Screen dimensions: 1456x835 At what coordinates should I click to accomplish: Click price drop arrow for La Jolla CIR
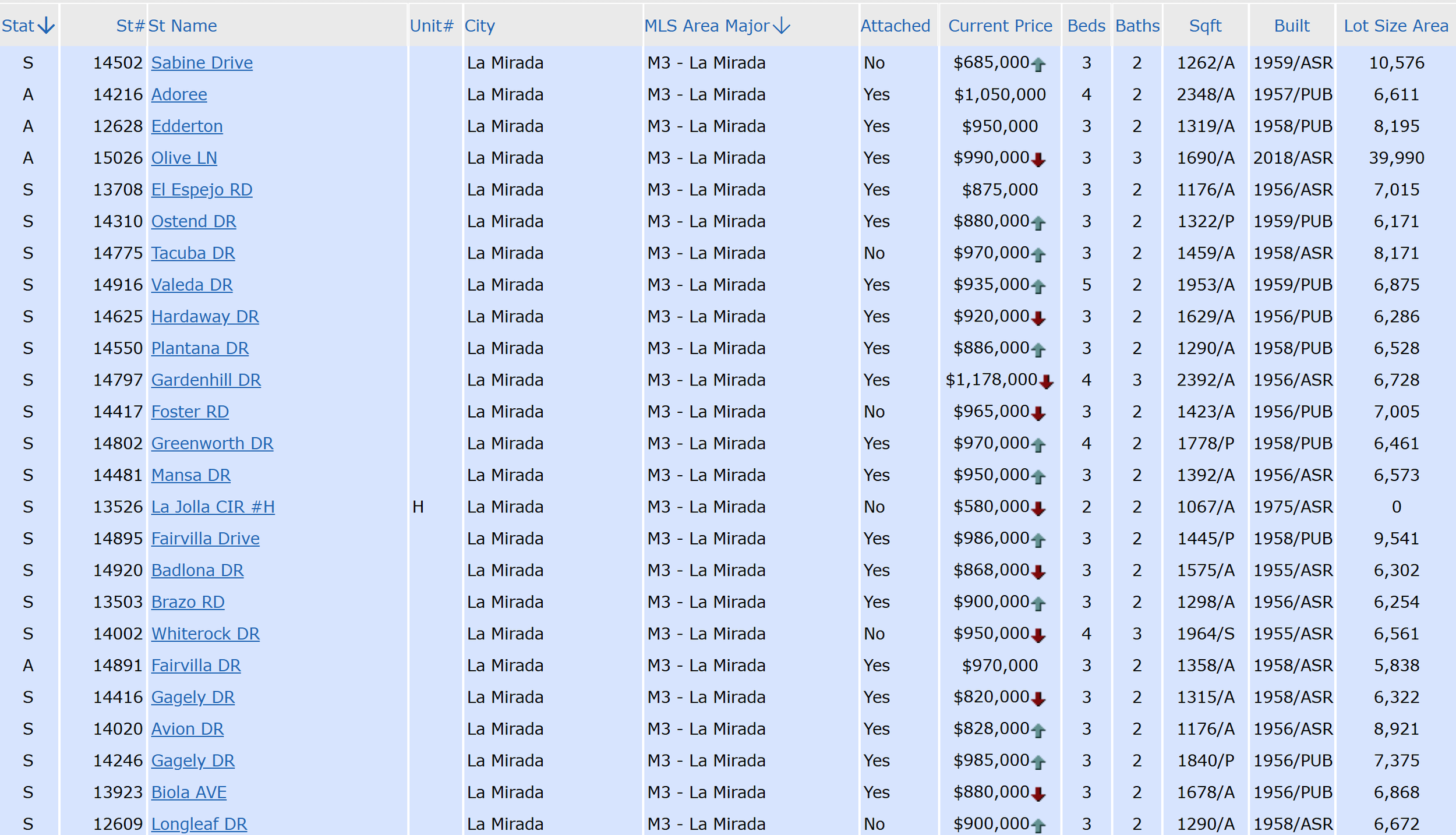1038,508
